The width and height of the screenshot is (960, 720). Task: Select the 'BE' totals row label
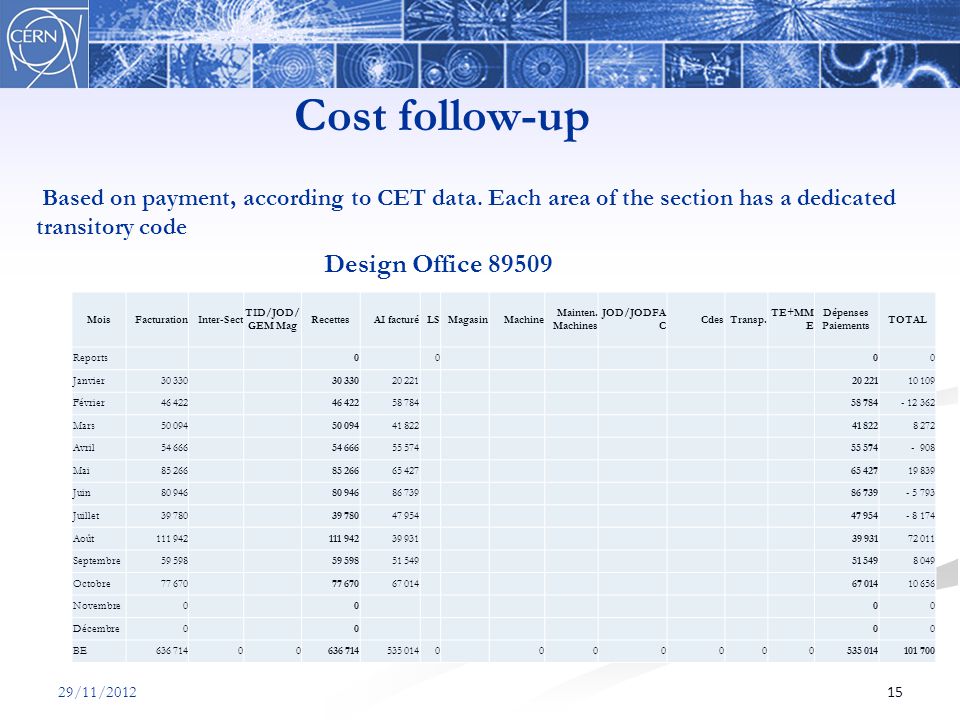click(80, 650)
